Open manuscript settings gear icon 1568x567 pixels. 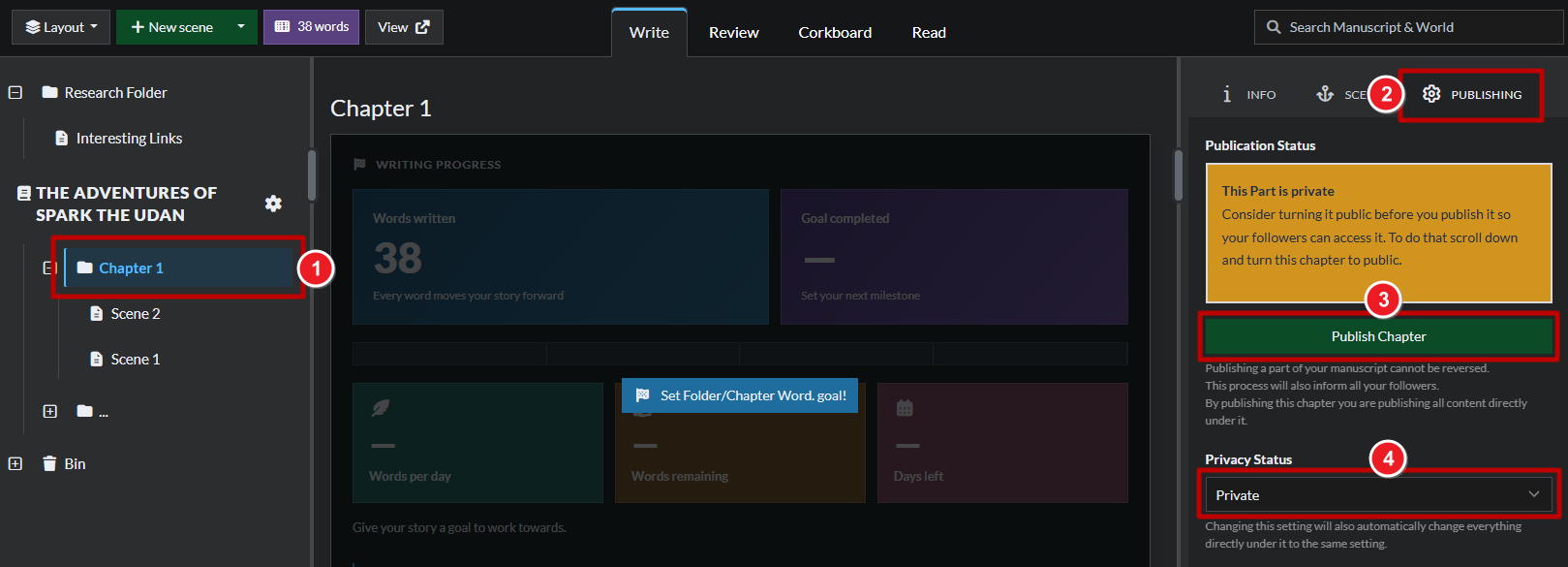click(x=273, y=204)
